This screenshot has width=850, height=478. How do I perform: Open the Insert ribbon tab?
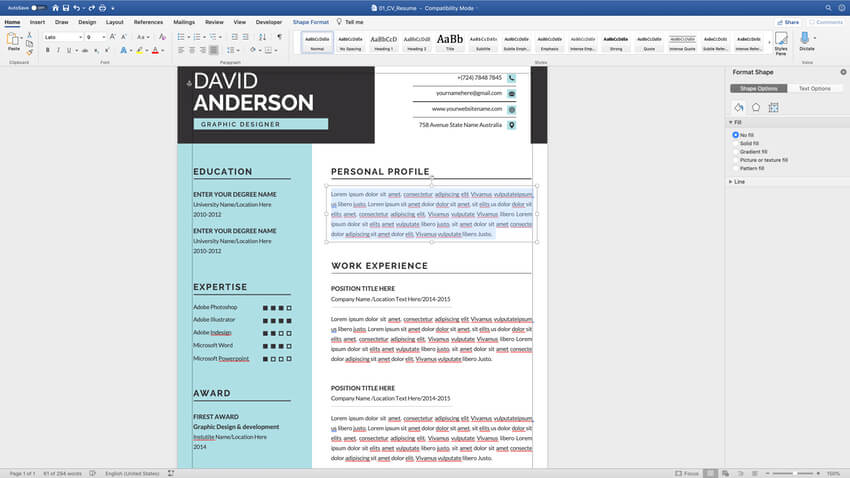37,22
